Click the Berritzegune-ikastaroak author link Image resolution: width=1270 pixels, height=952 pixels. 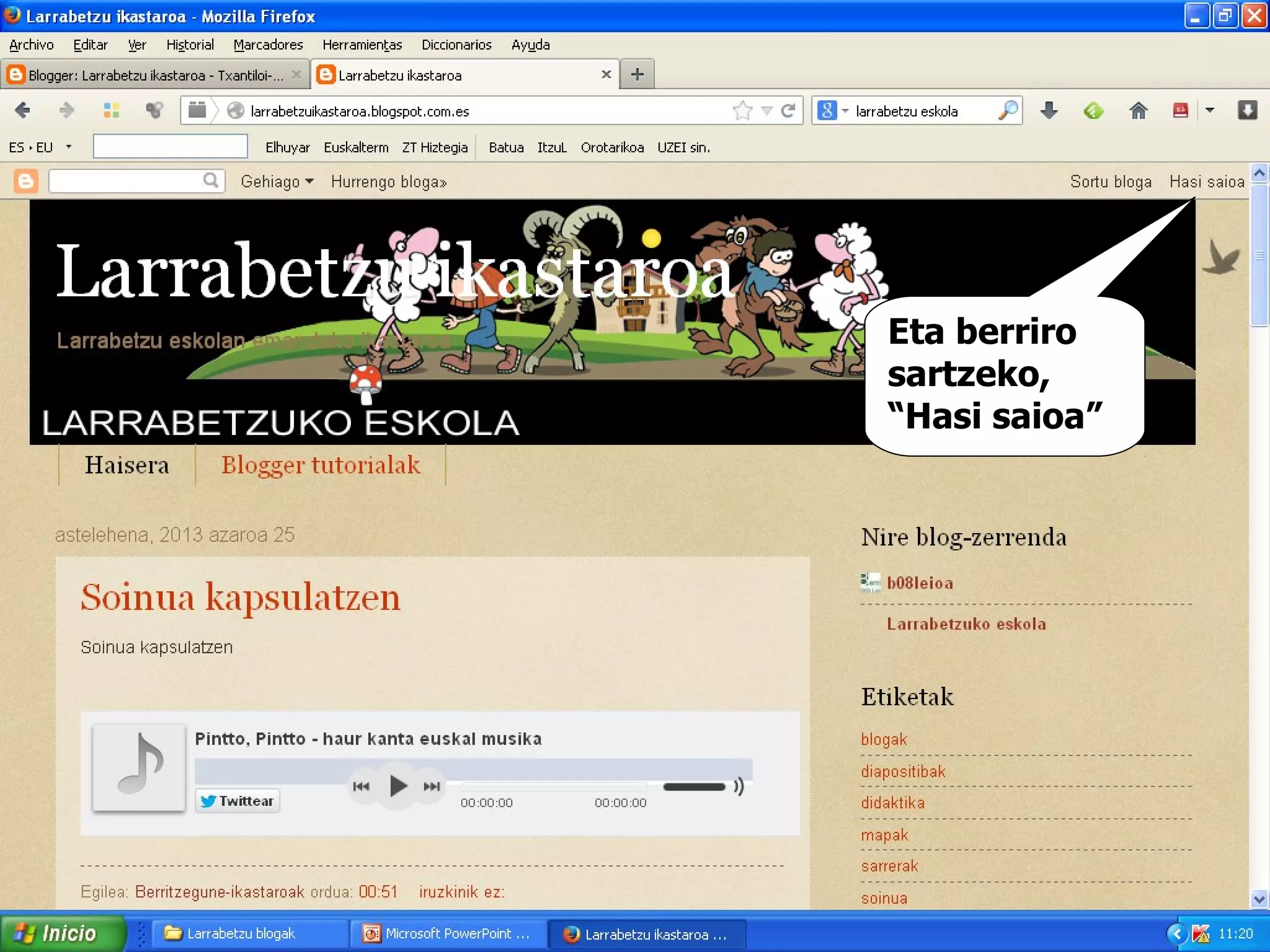tap(220, 891)
